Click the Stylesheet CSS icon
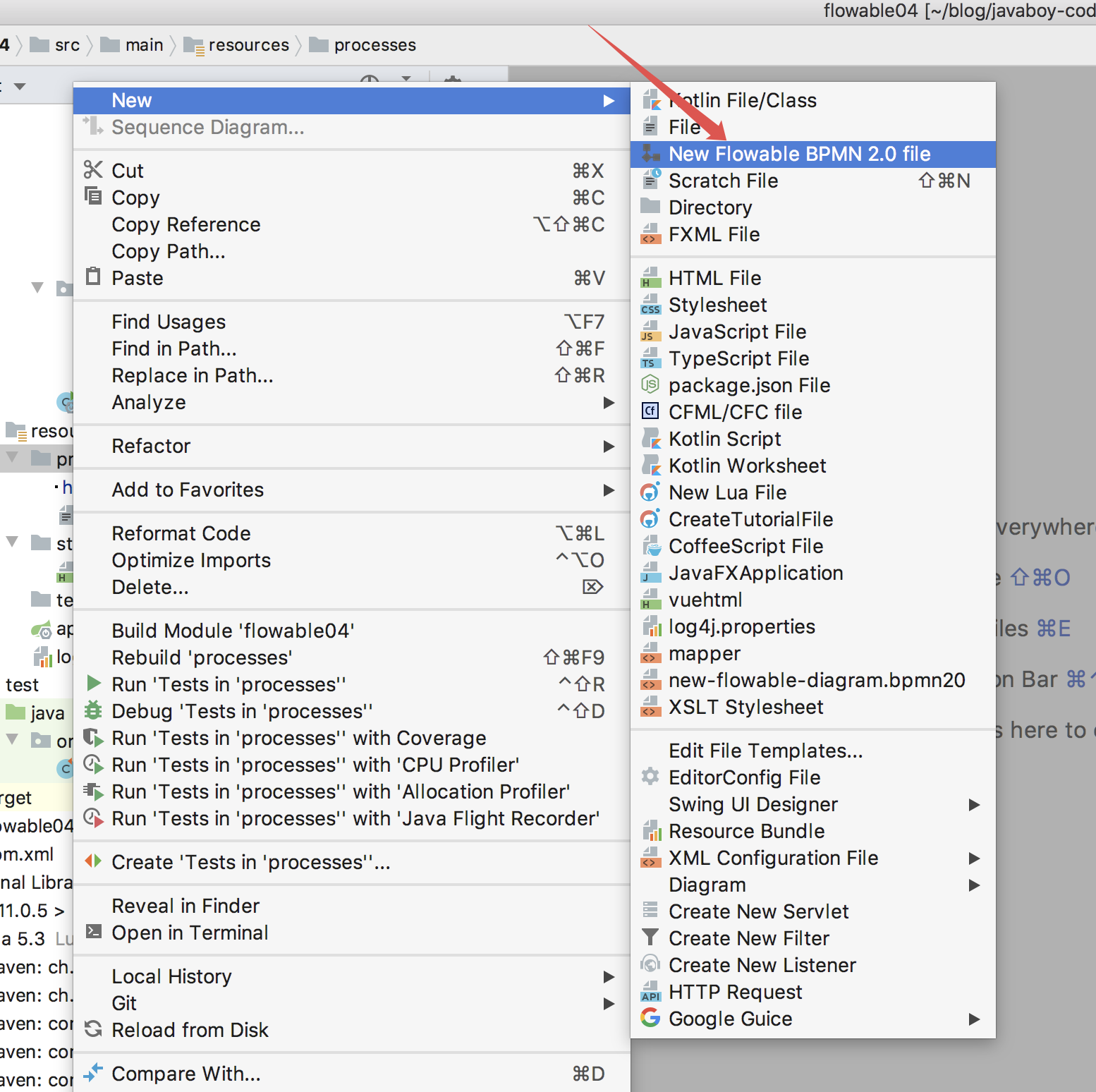Viewport: 1096px width, 1092px height. point(650,305)
